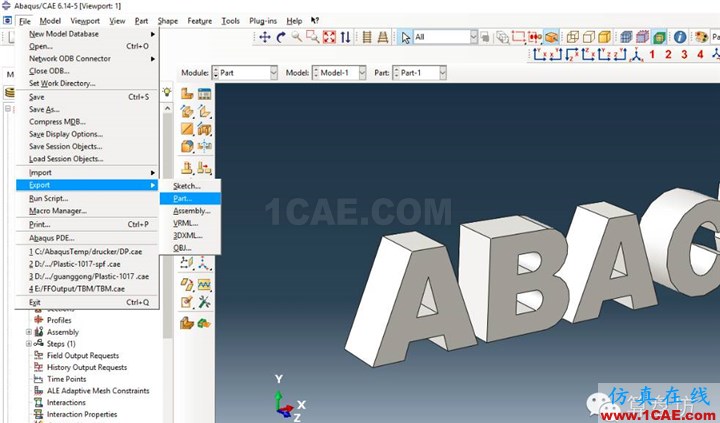This screenshot has width=720, height=423.
Task: Apply custom view number 2
Action: pyautogui.click(x=668, y=55)
